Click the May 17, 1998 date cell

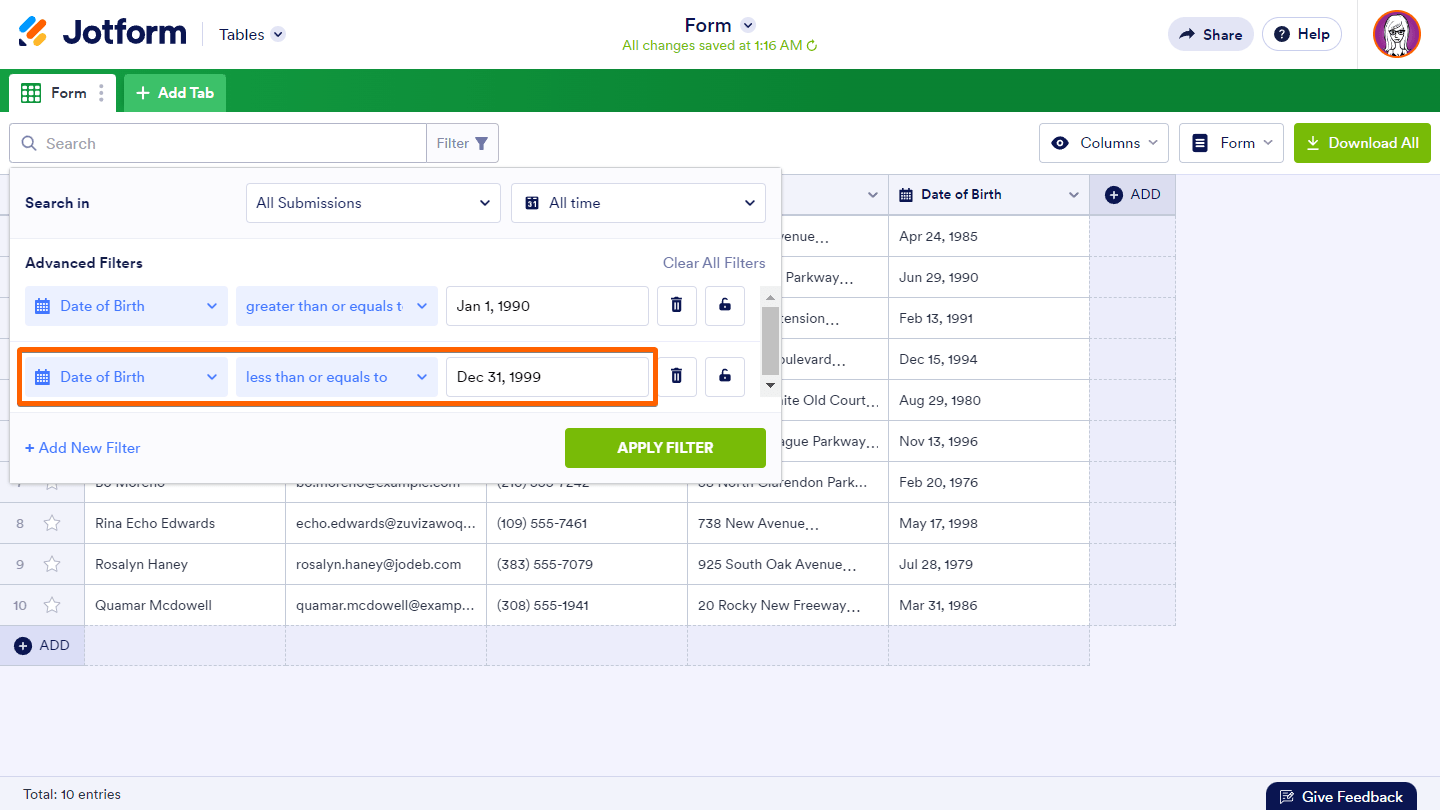coord(989,523)
